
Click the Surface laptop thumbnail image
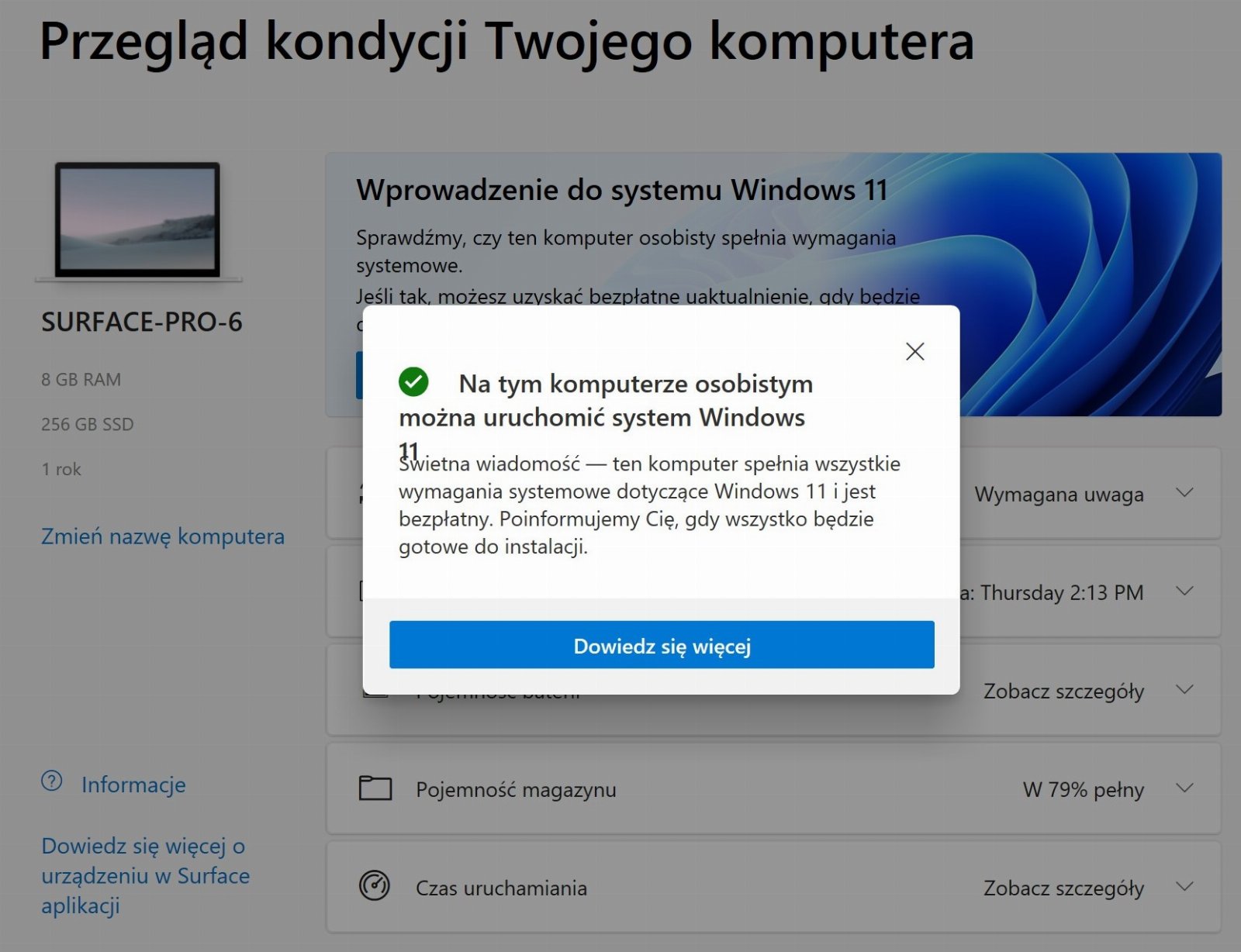[138, 222]
